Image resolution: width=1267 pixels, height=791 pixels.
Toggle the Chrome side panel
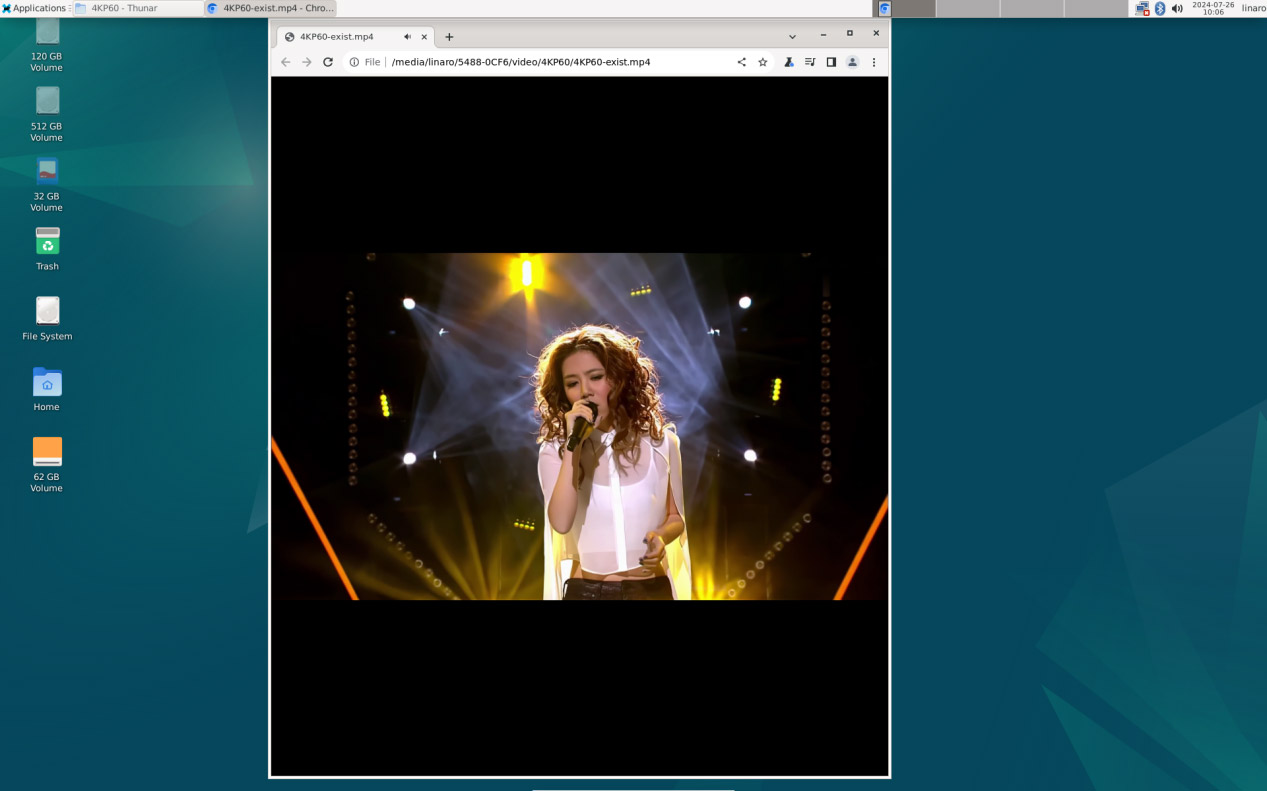coord(831,62)
